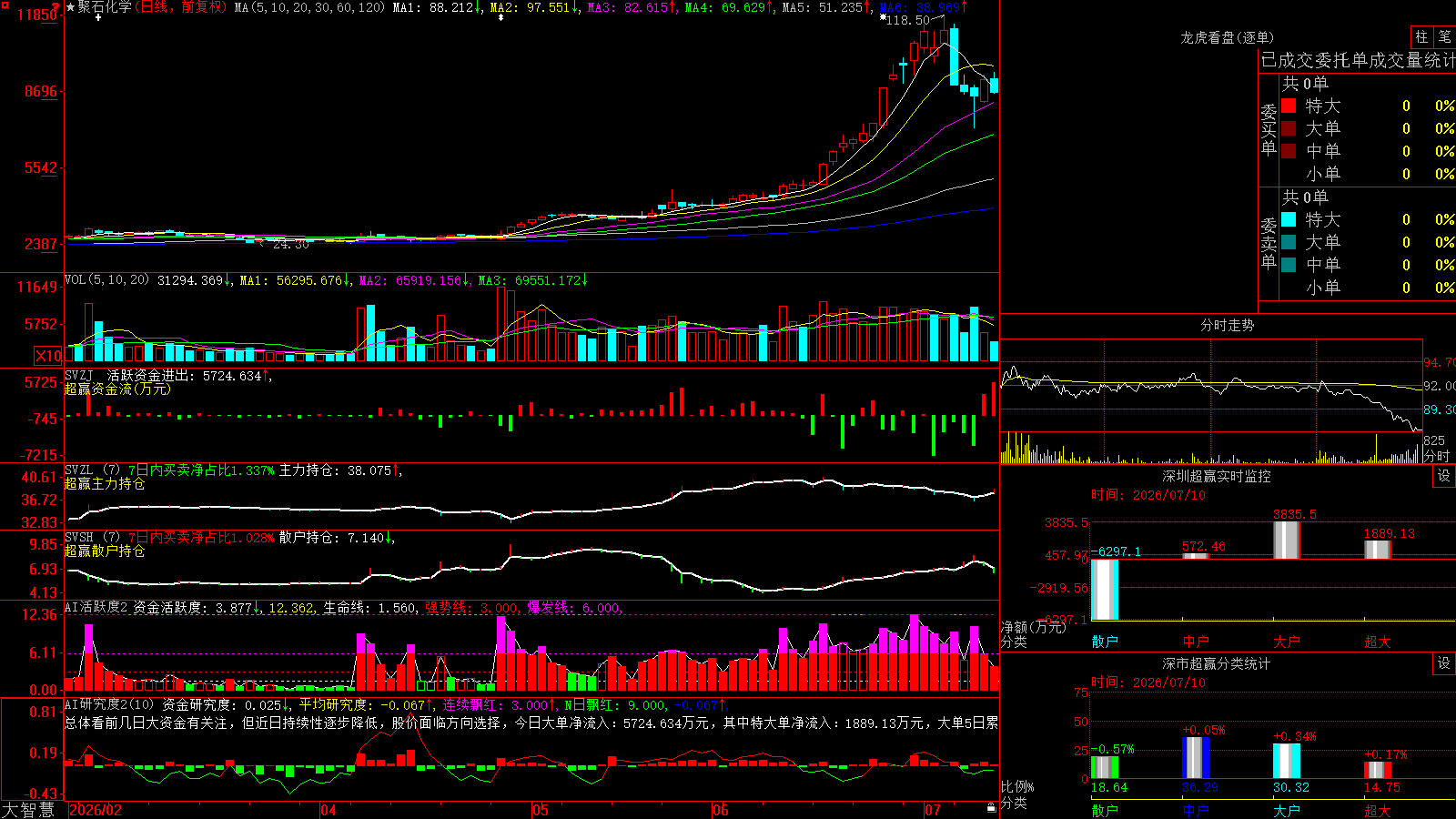Click the AI活跃度2 indicator label
Viewport: 1456px width, 819px height.
pyautogui.click(x=96, y=607)
